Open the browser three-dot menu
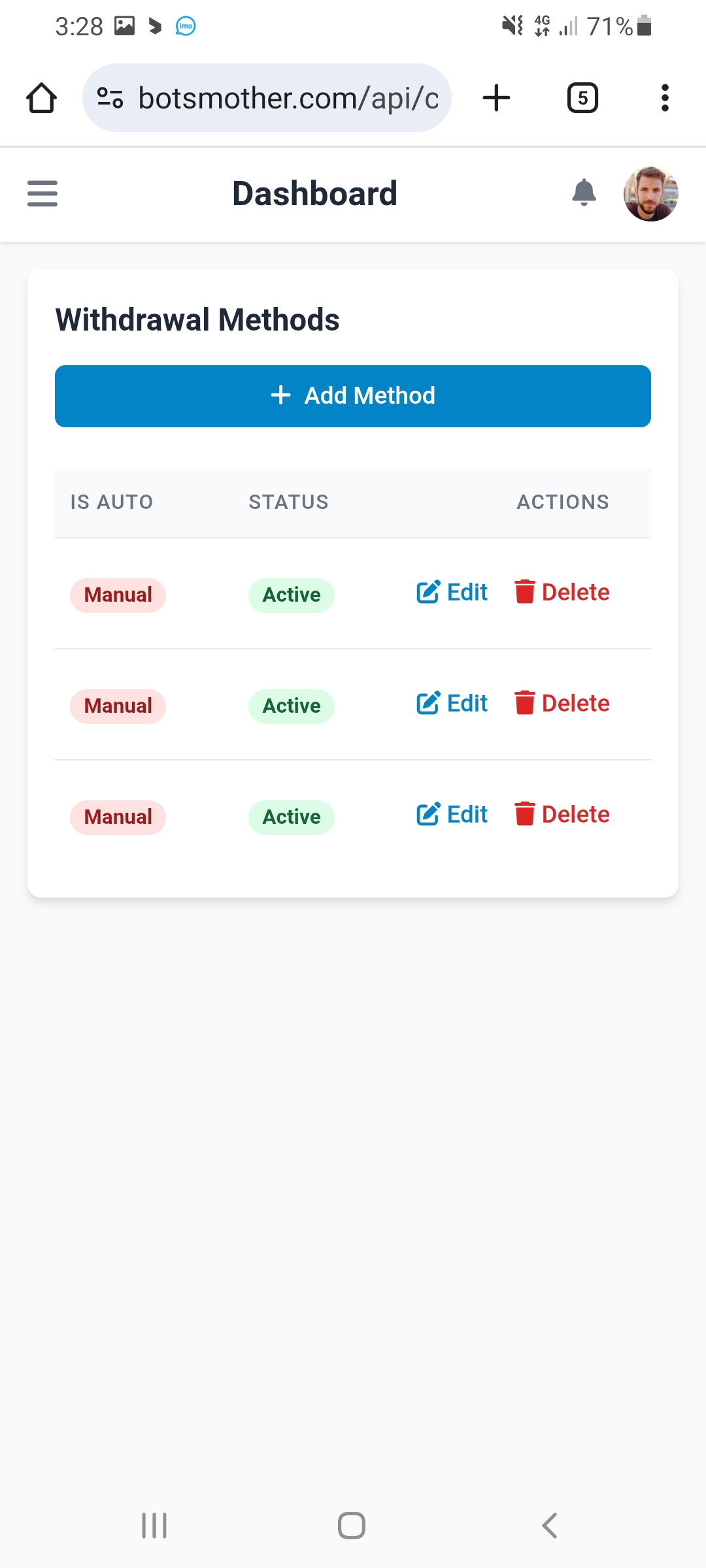The image size is (706, 1568). pos(665,98)
